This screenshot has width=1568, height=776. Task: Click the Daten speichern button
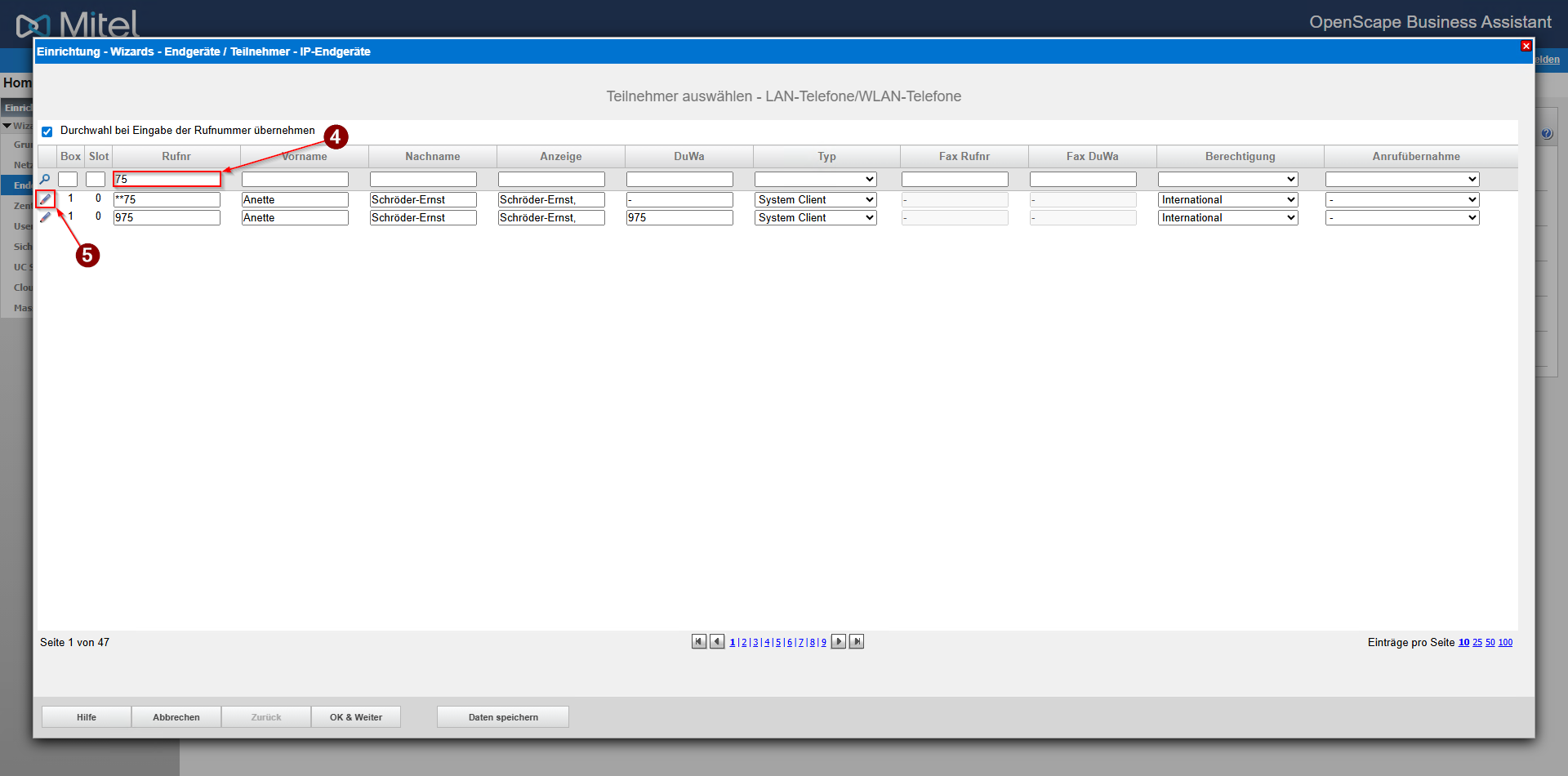[x=503, y=717]
